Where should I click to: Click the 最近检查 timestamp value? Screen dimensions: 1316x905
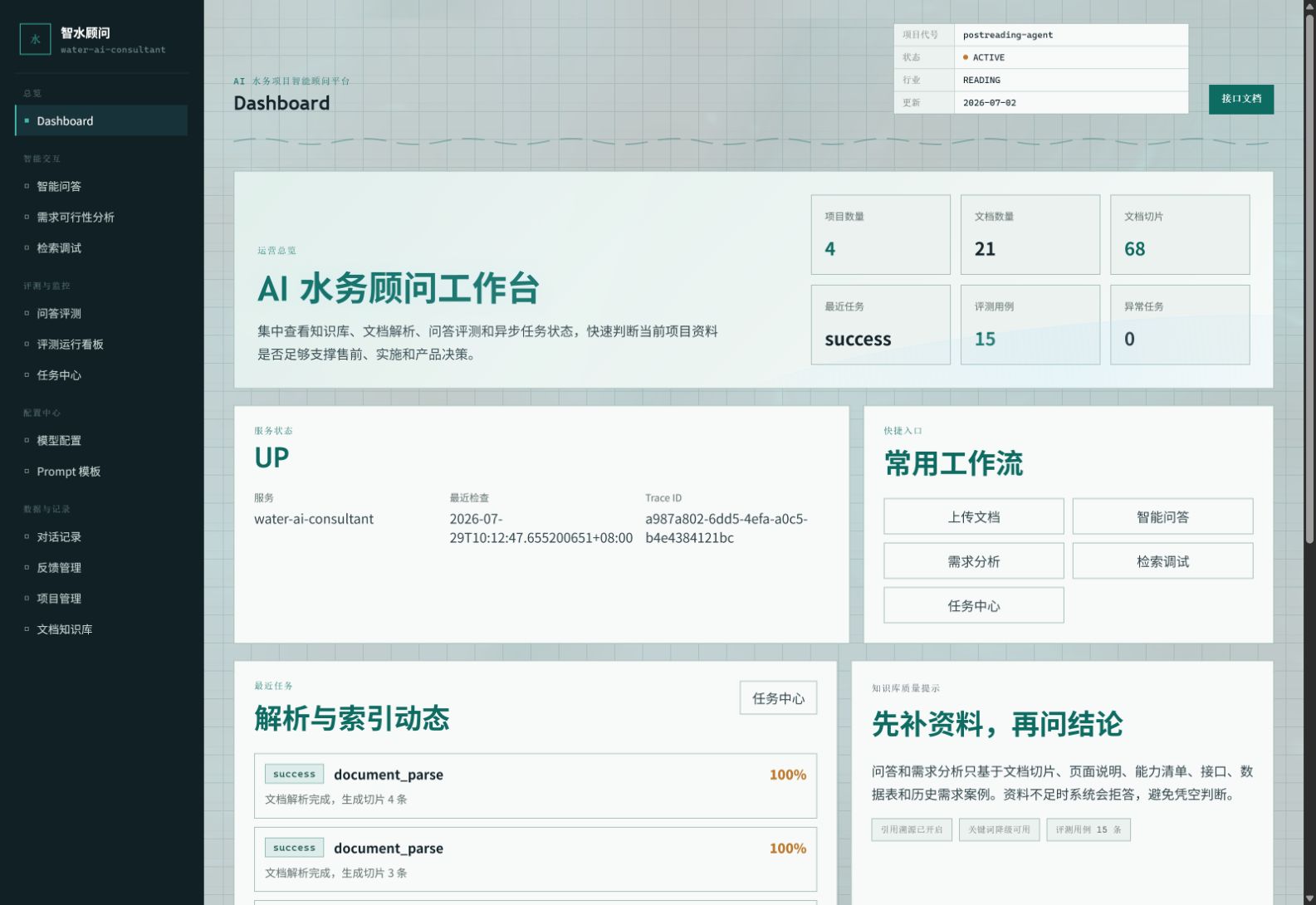tap(541, 528)
